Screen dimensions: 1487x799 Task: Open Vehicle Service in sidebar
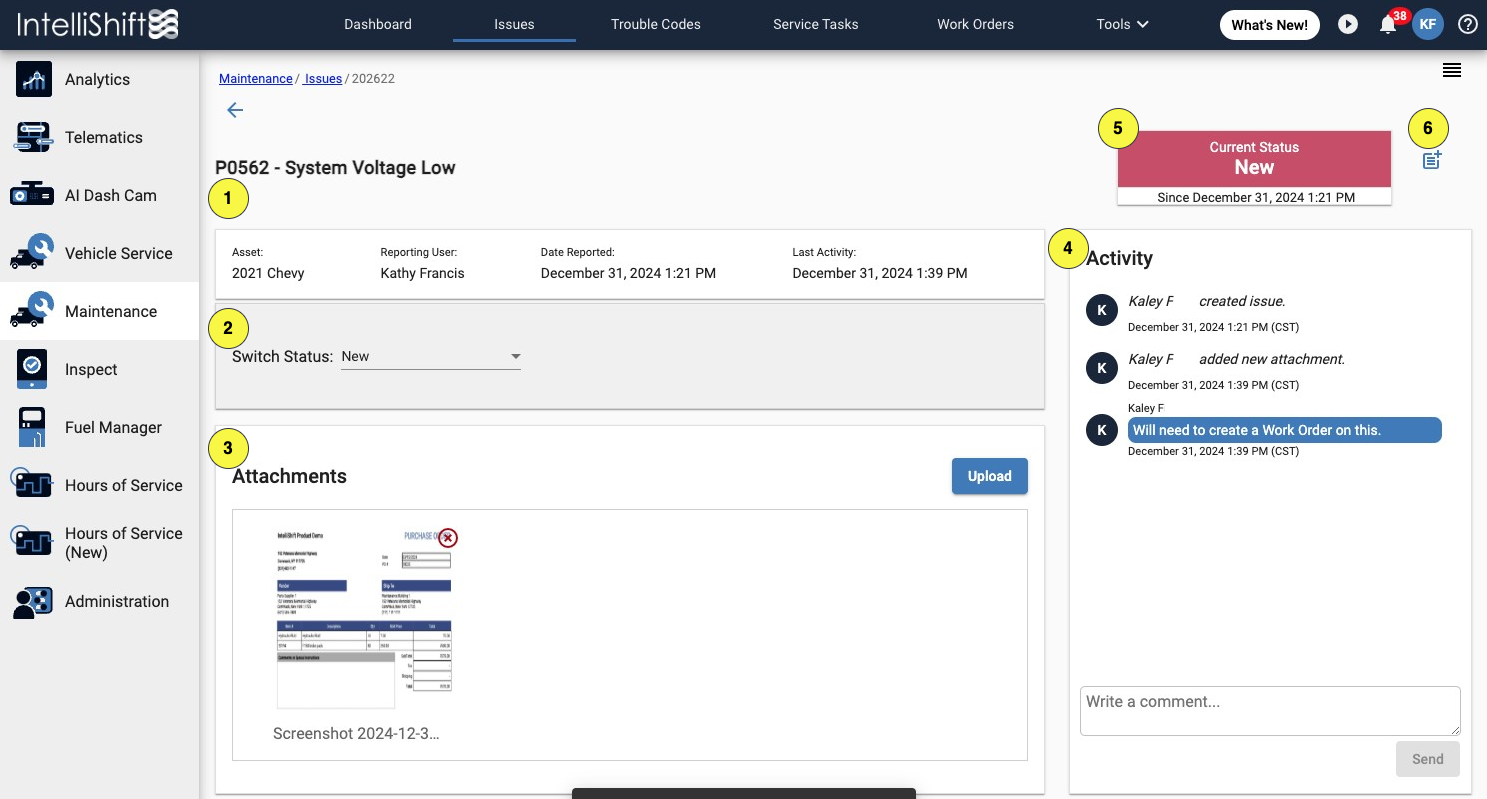point(99,253)
